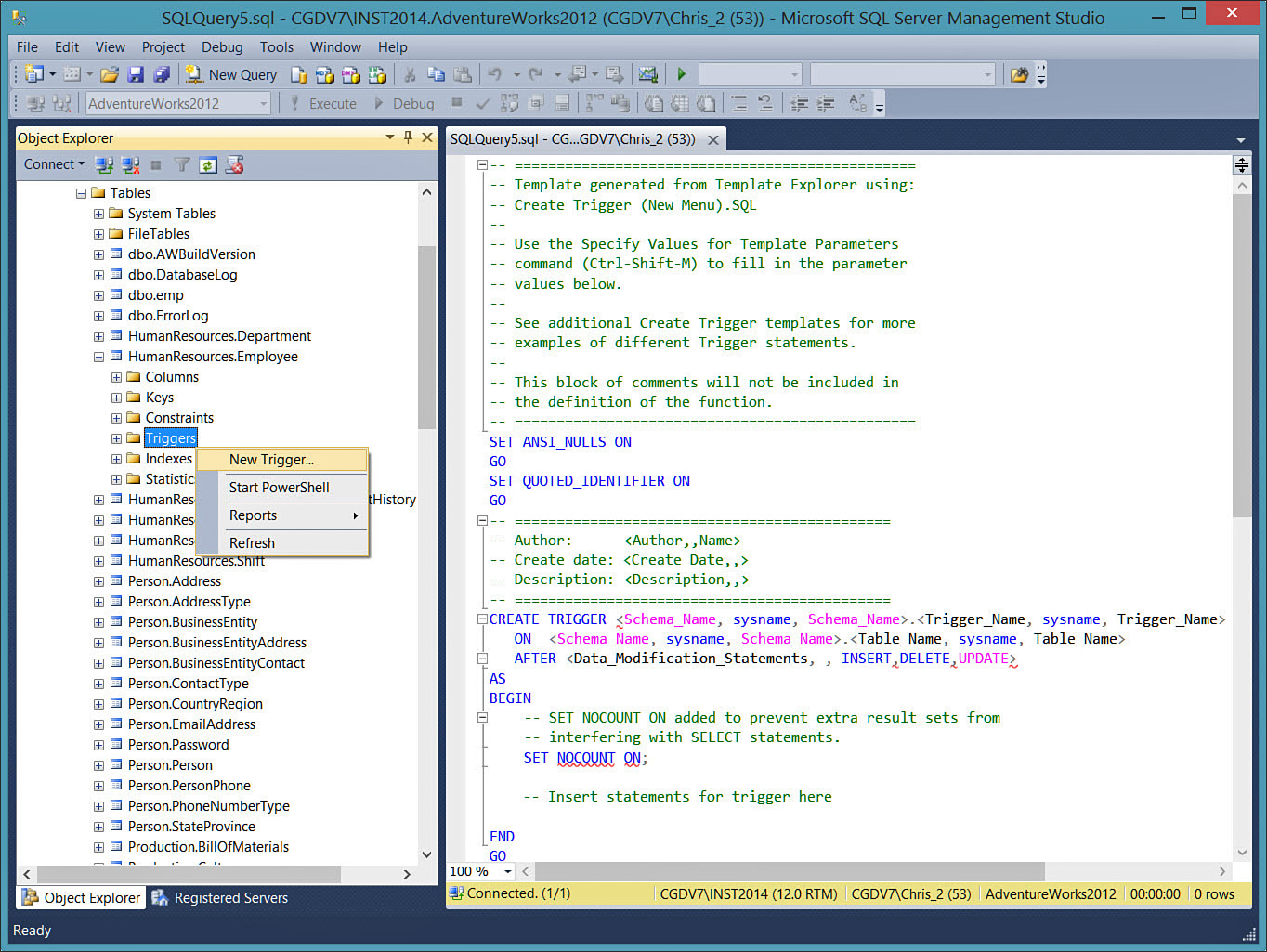This screenshot has height=952, width=1267.
Task: Switch to the Object Explorer bottom tab
Action: [x=82, y=898]
